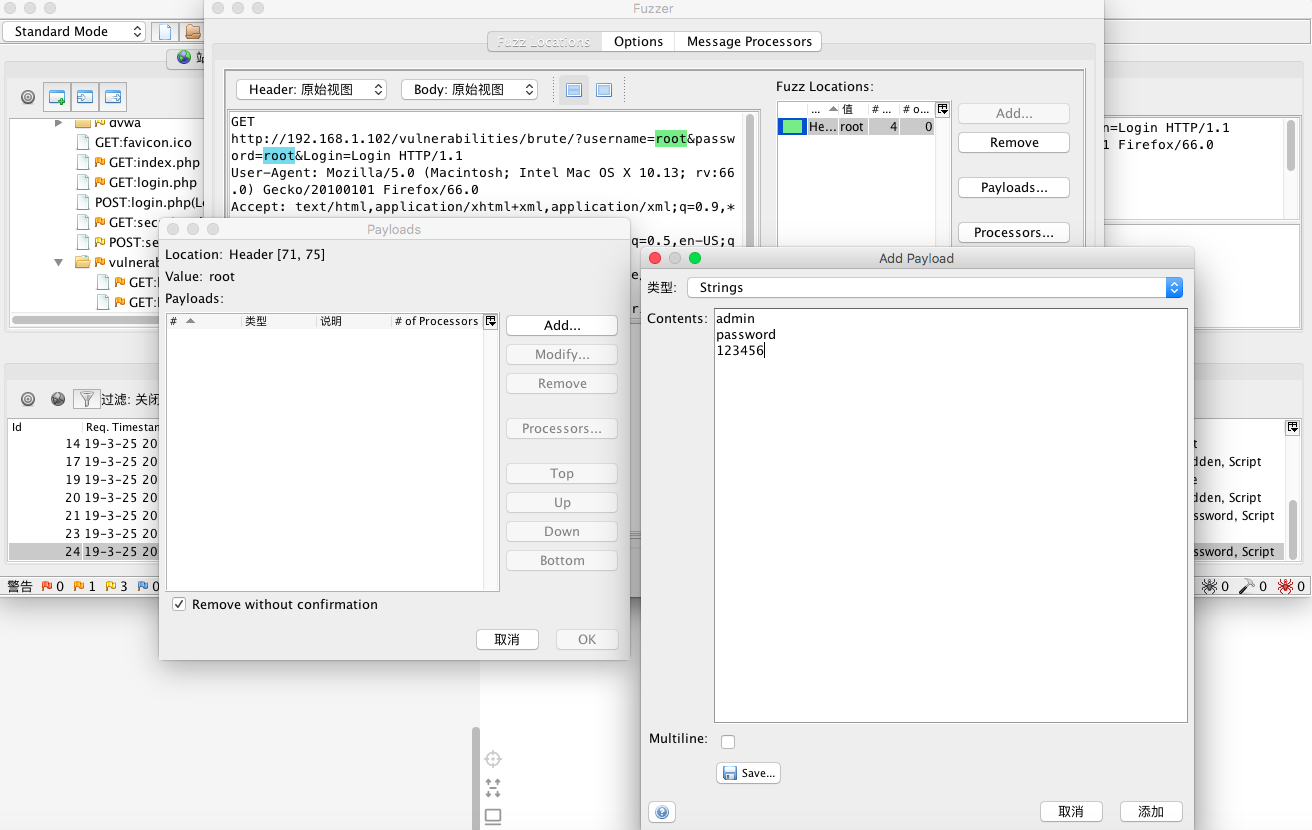Click the globe icon above the history panel

coord(57,398)
